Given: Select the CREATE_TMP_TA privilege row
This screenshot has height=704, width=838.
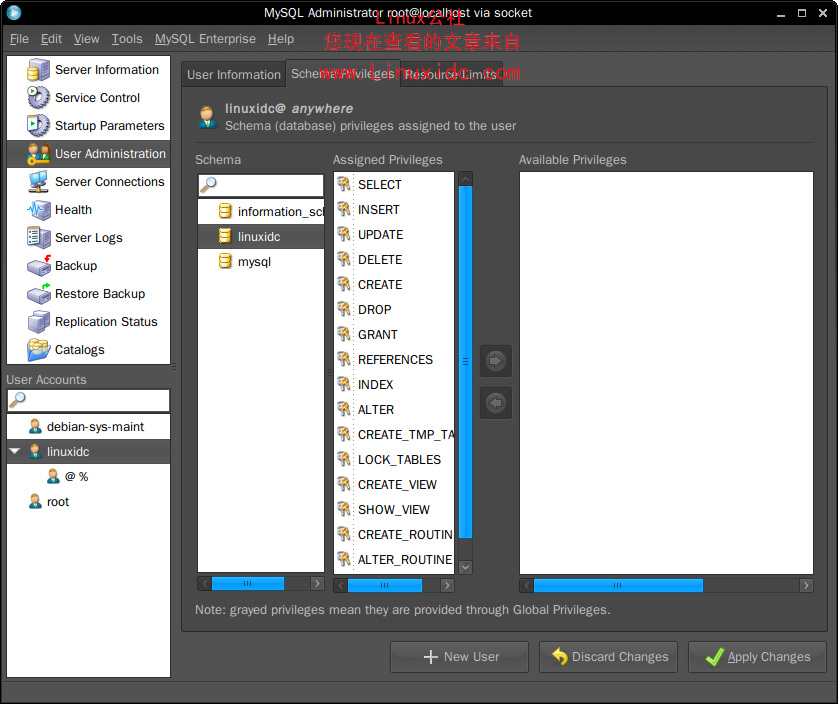Looking at the screenshot, I should (x=394, y=435).
